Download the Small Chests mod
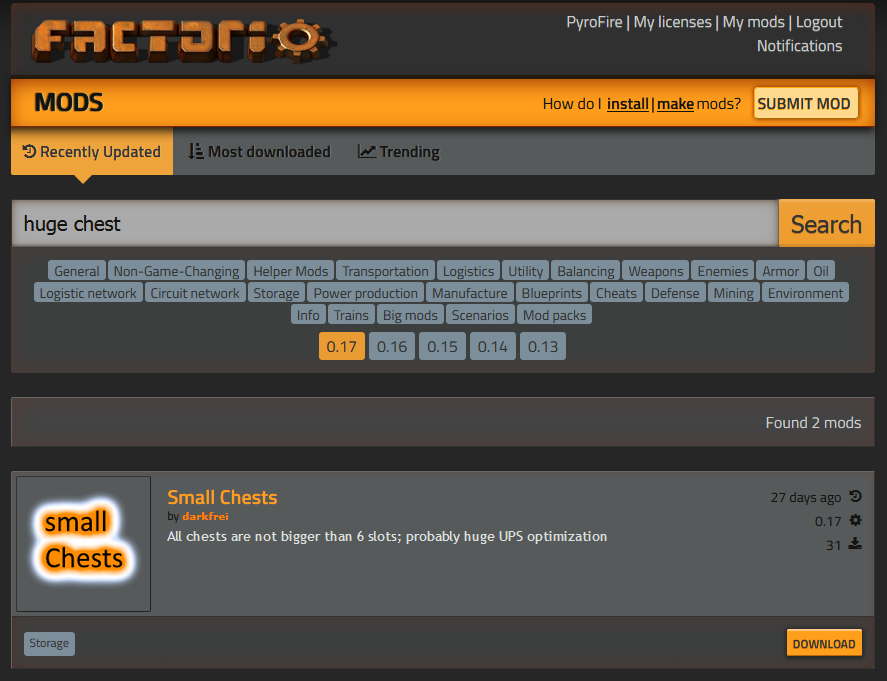 coord(824,643)
